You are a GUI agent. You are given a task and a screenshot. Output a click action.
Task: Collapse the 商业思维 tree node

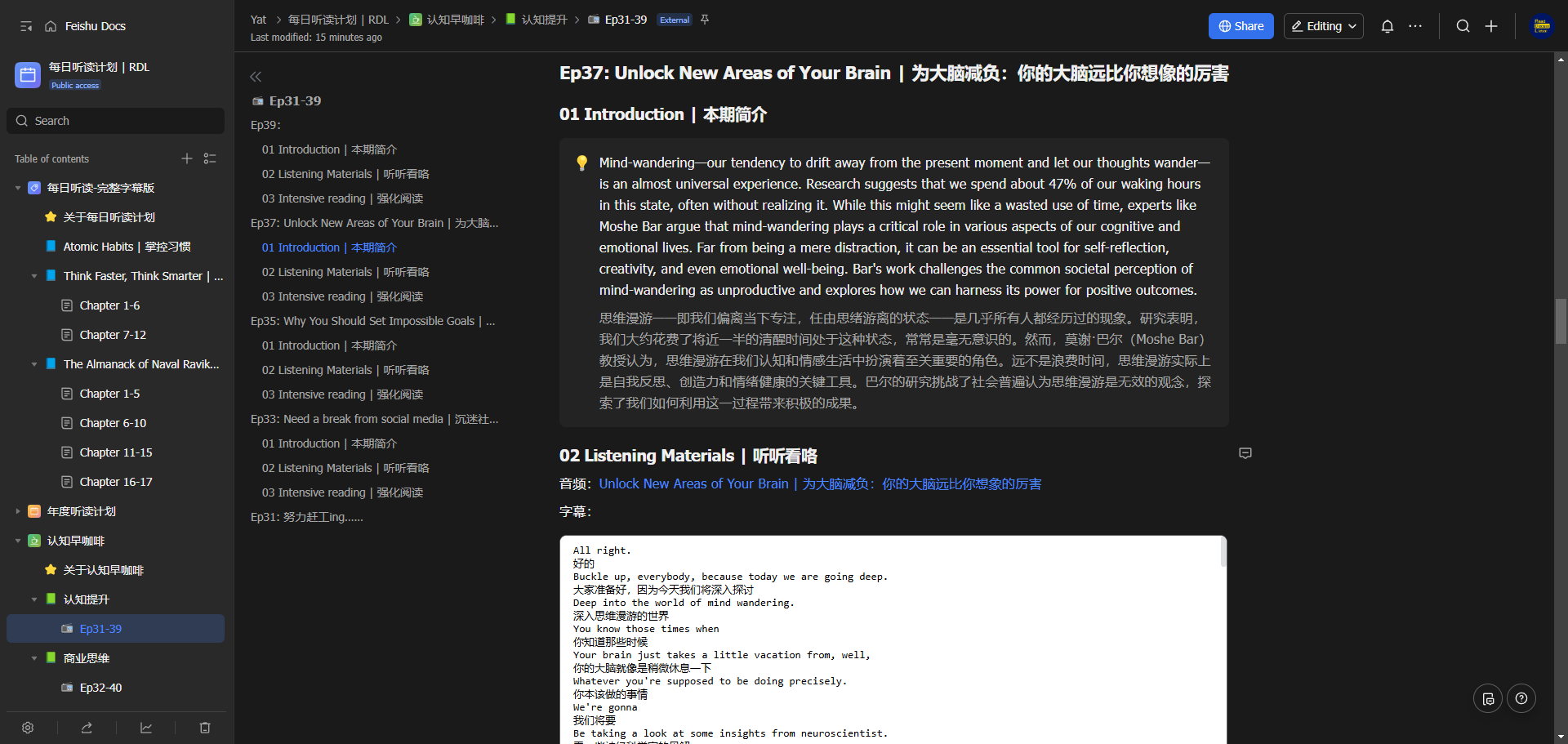(x=34, y=658)
